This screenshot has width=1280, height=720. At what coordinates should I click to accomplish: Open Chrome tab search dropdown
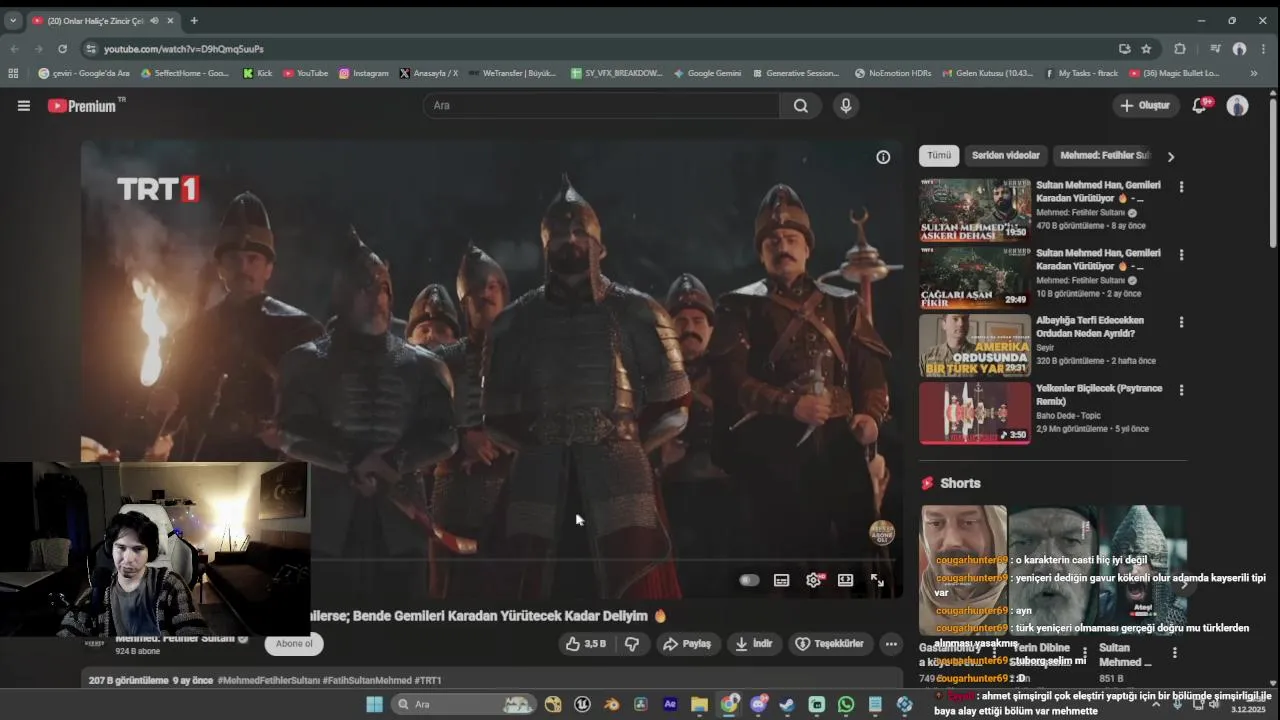point(12,20)
